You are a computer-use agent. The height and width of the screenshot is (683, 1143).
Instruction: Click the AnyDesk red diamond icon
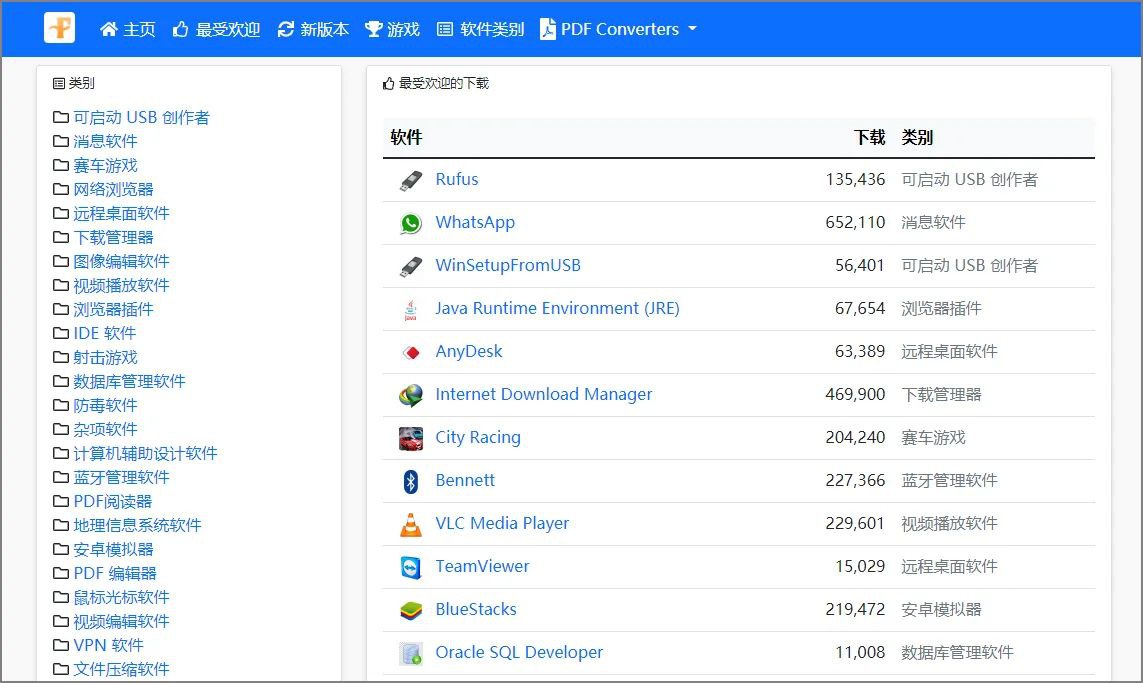click(409, 352)
